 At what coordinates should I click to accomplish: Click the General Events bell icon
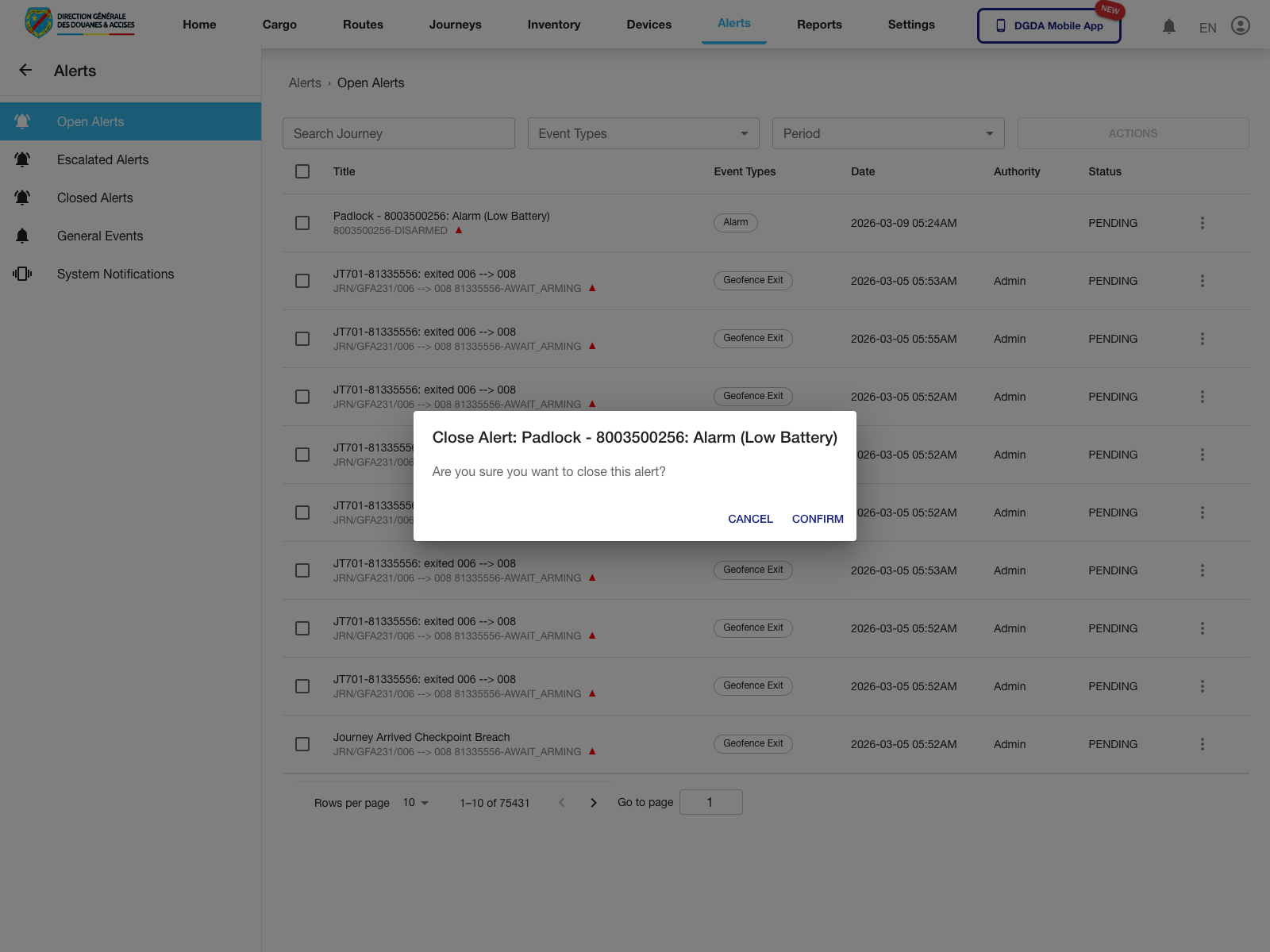pyautogui.click(x=22, y=236)
